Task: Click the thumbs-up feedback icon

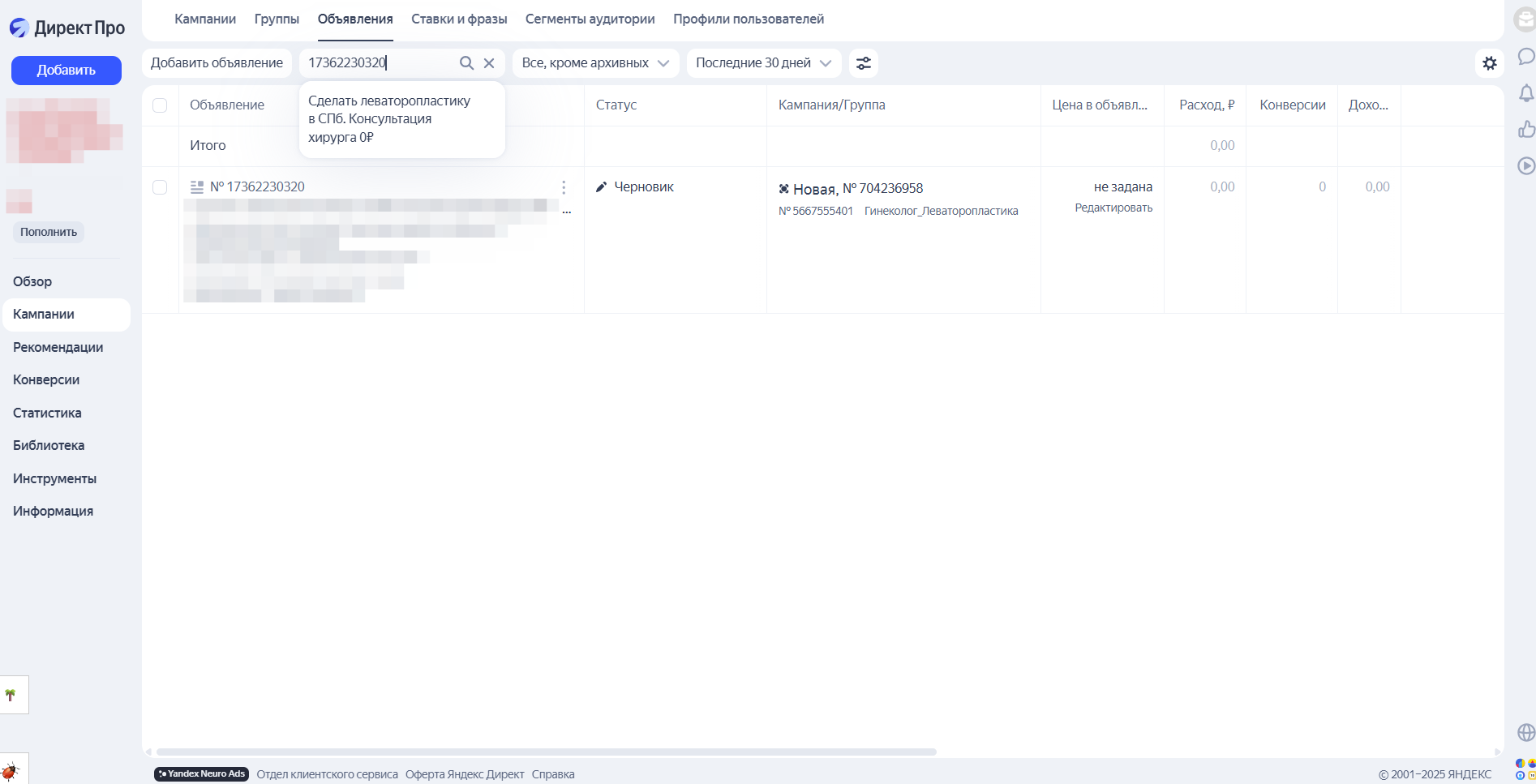Action: 1526,130
